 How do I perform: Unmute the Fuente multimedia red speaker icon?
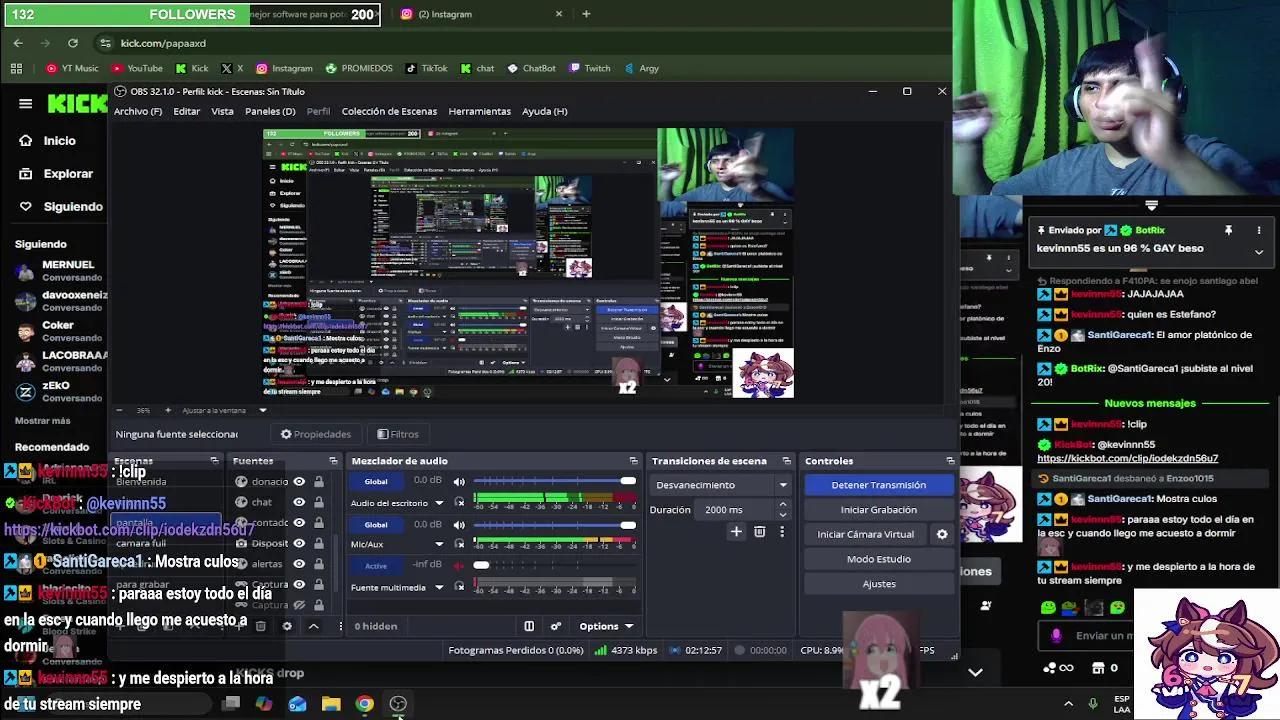(459, 565)
